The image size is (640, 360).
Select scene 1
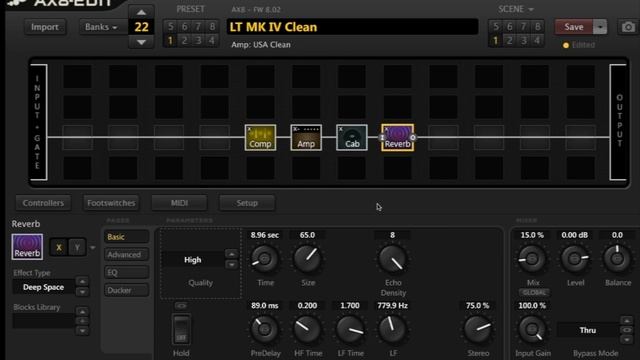(x=496, y=40)
